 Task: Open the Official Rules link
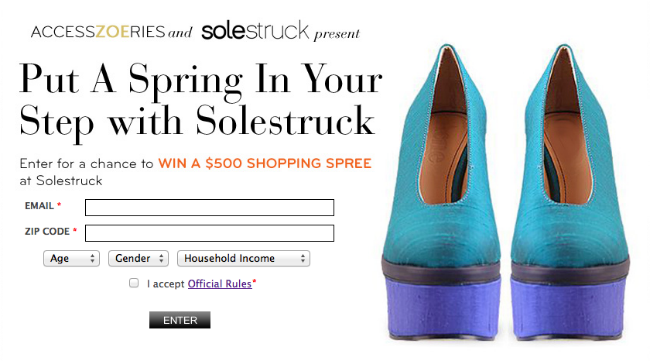(220, 284)
